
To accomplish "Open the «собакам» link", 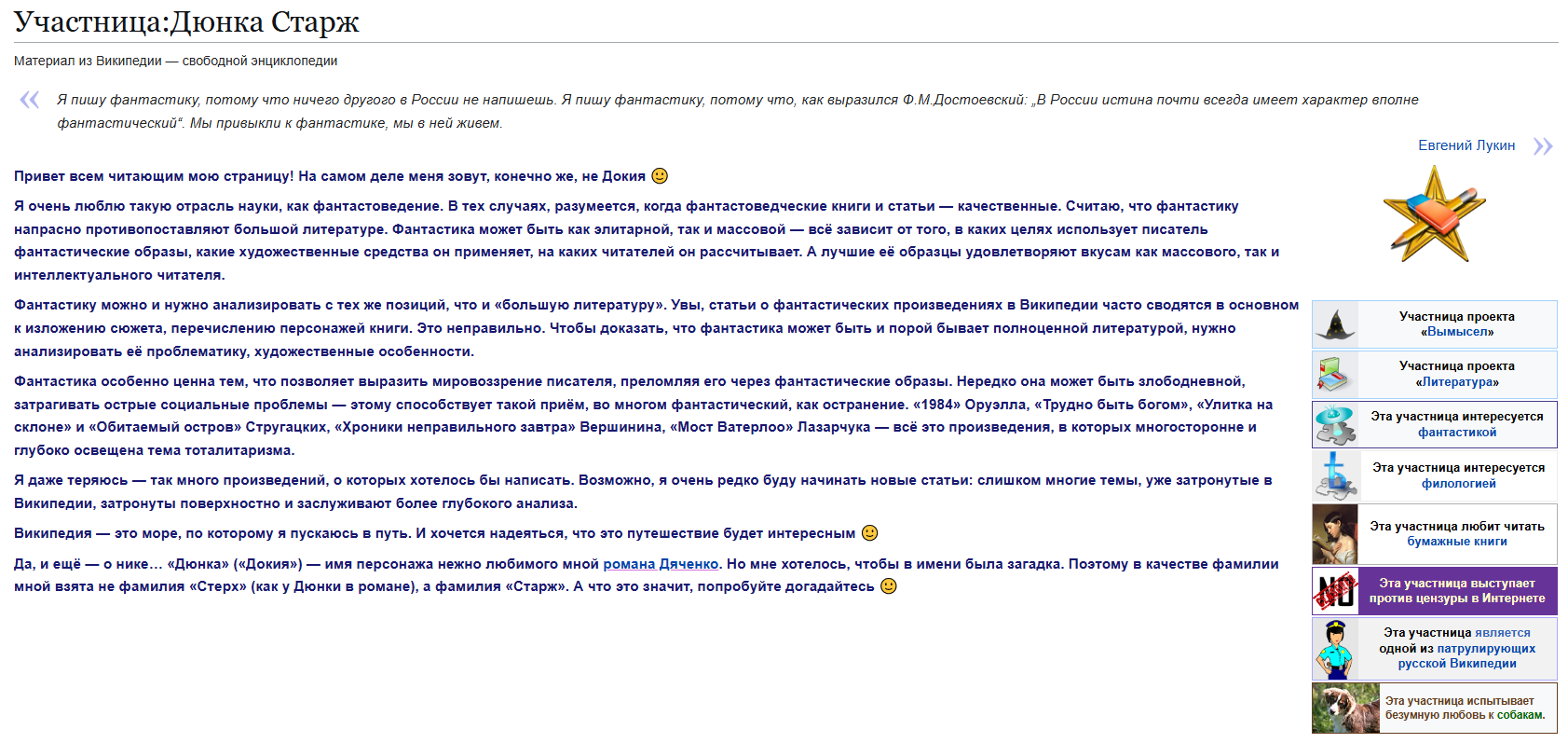I will [x=1520, y=715].
